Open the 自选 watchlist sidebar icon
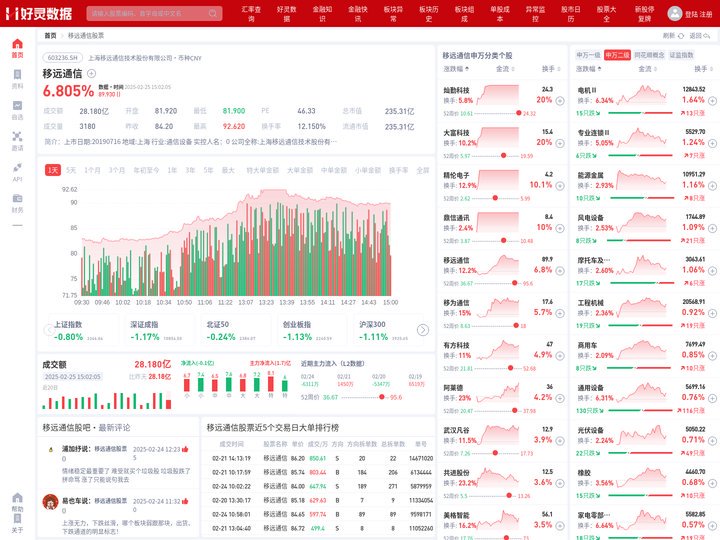Image resolution: width=720 pixels, height=540 pixels. click(x=17, y=106)
